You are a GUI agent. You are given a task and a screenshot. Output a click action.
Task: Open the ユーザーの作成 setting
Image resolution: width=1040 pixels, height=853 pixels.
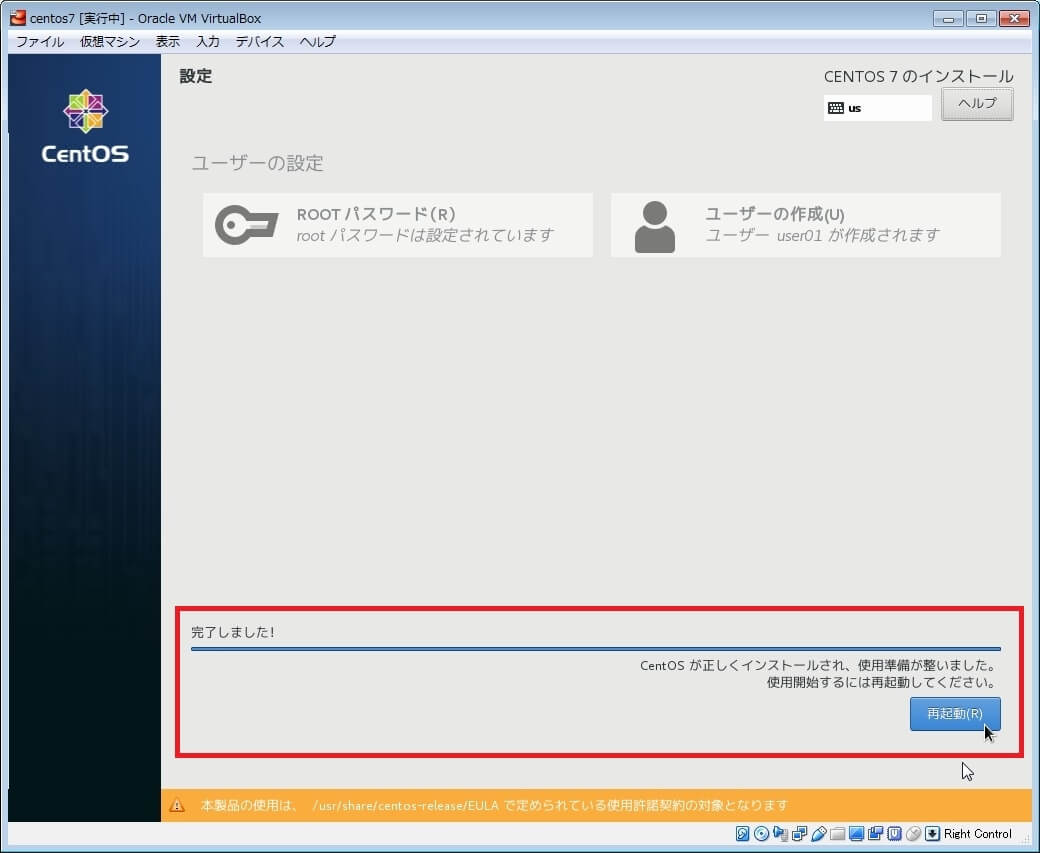coord(805,225)
